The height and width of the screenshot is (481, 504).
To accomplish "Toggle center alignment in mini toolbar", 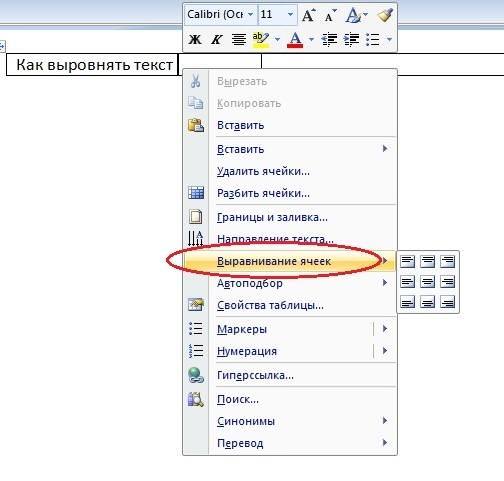I will [239, 40].
